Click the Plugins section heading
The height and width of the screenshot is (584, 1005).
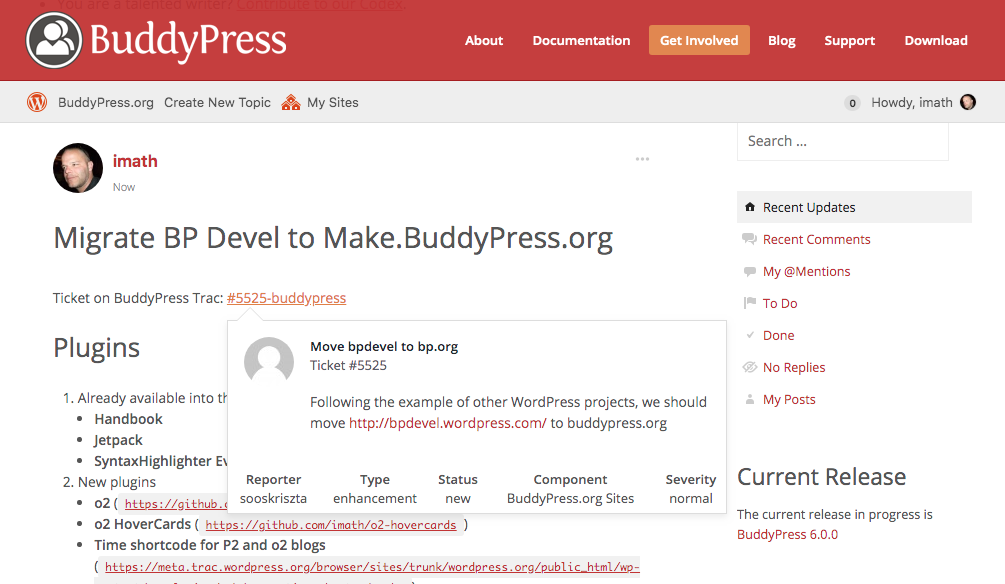(96, 347)
